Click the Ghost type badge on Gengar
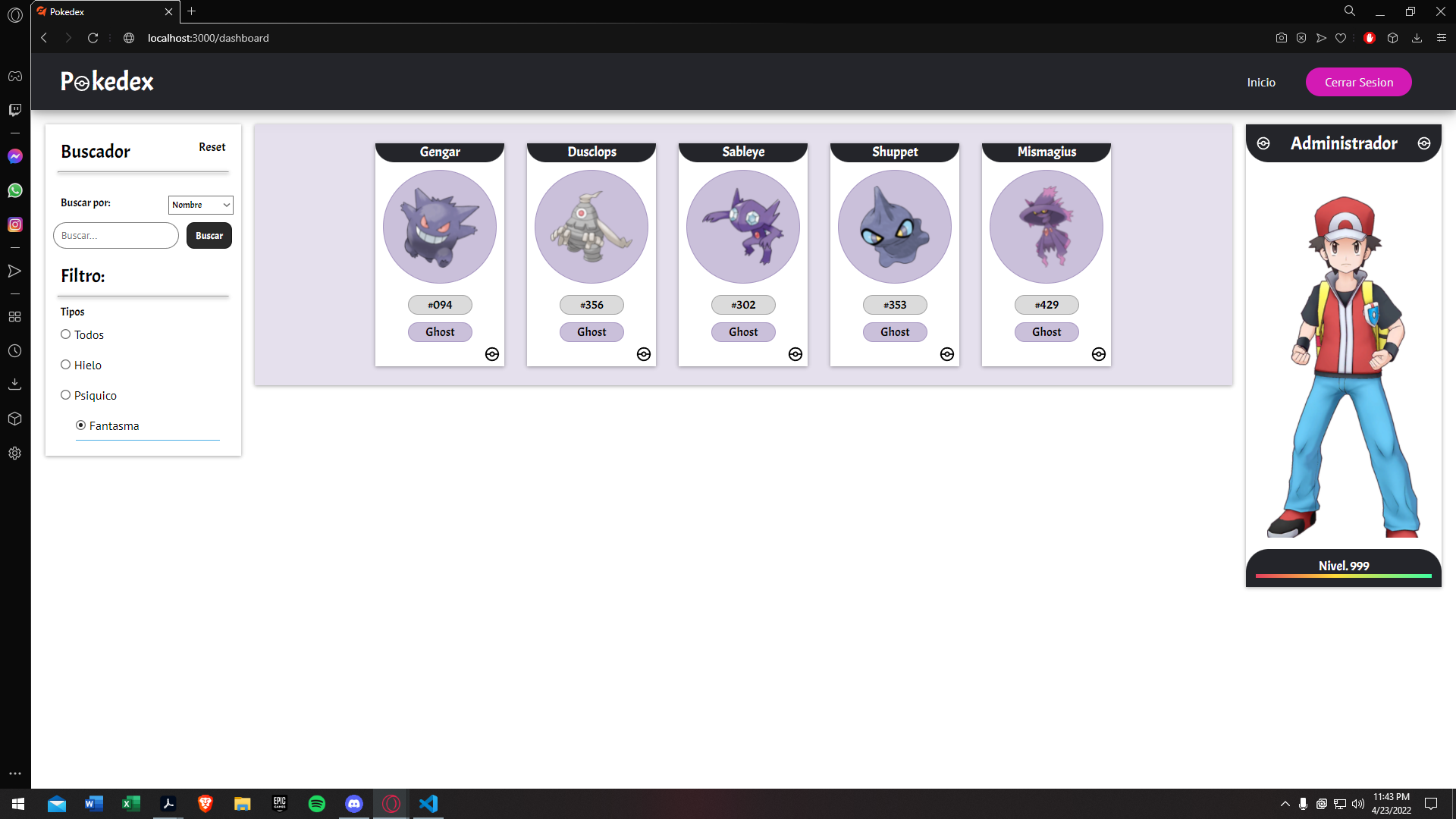This screenshot has width=1456, height=819. tap(440, 332)
